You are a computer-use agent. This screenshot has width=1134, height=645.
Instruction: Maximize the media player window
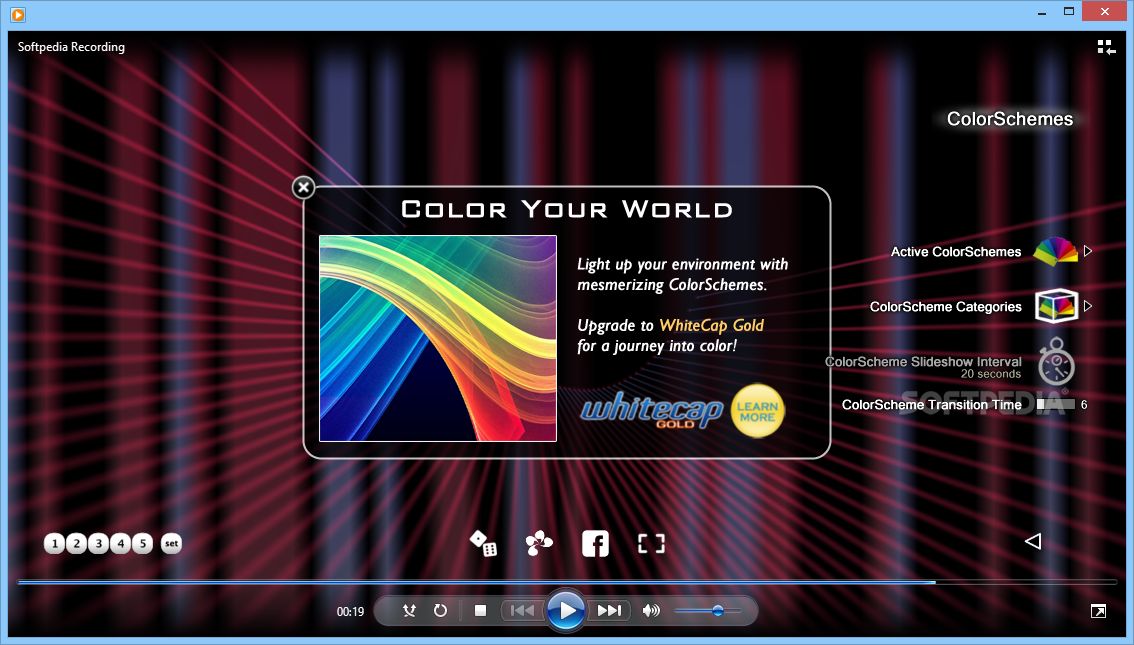point(1069,12)
